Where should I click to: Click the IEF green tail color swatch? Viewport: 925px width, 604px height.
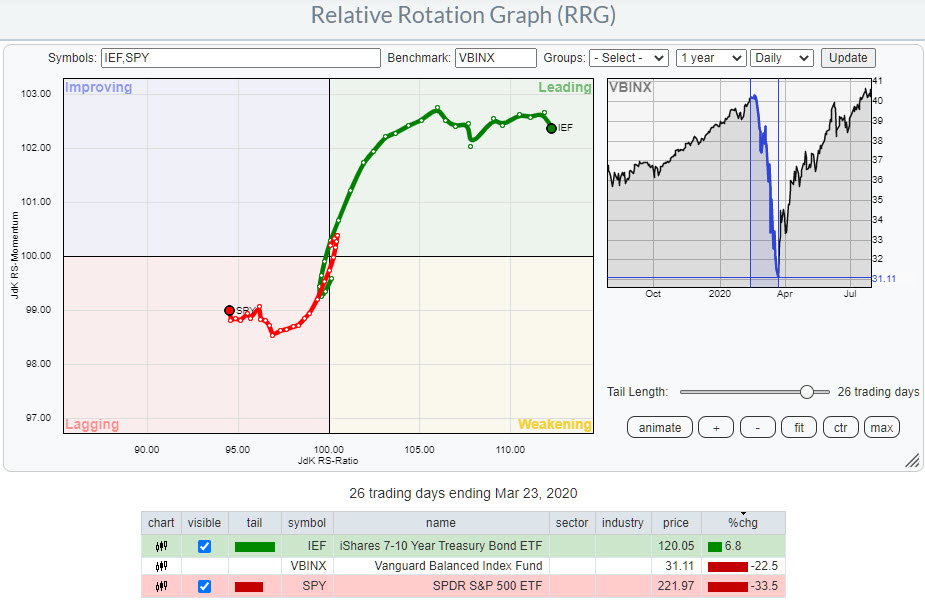point(254,547)
